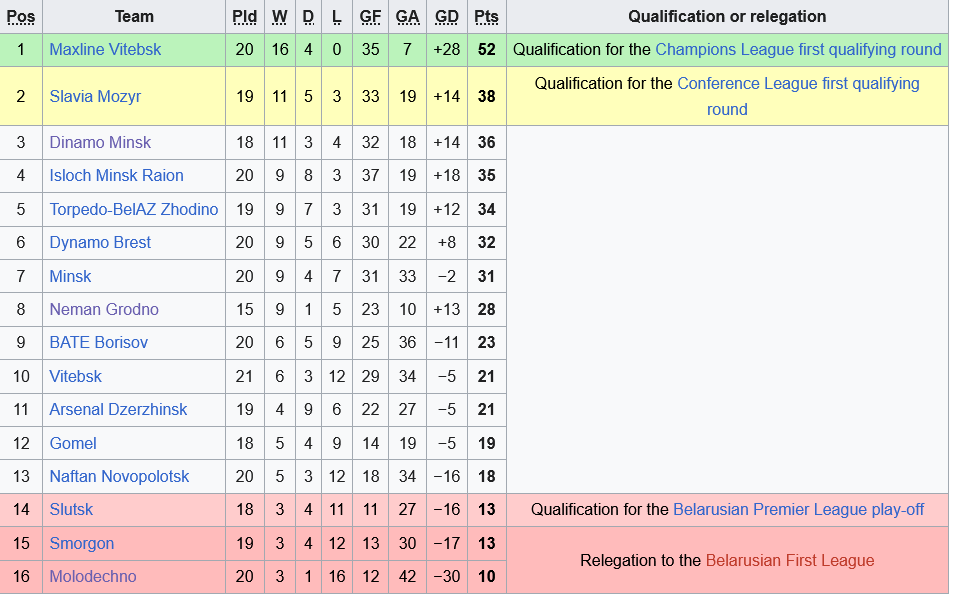Open the BATE Borisov link
The width and height of the screenshot is (953, 597).
tap(98, 342)
